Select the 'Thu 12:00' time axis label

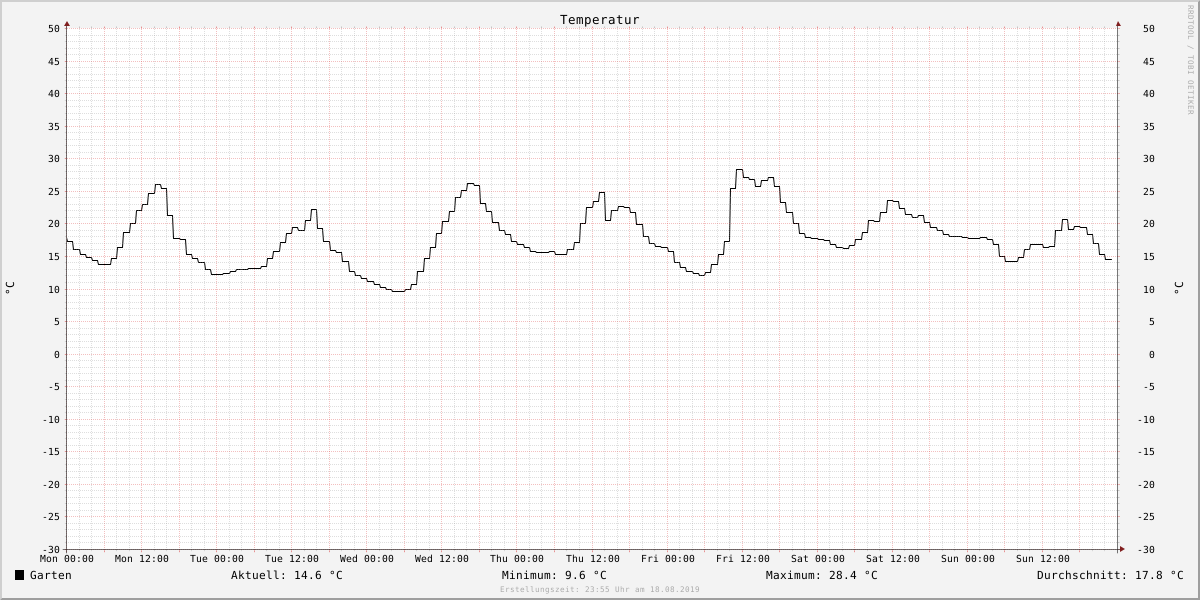593,559
